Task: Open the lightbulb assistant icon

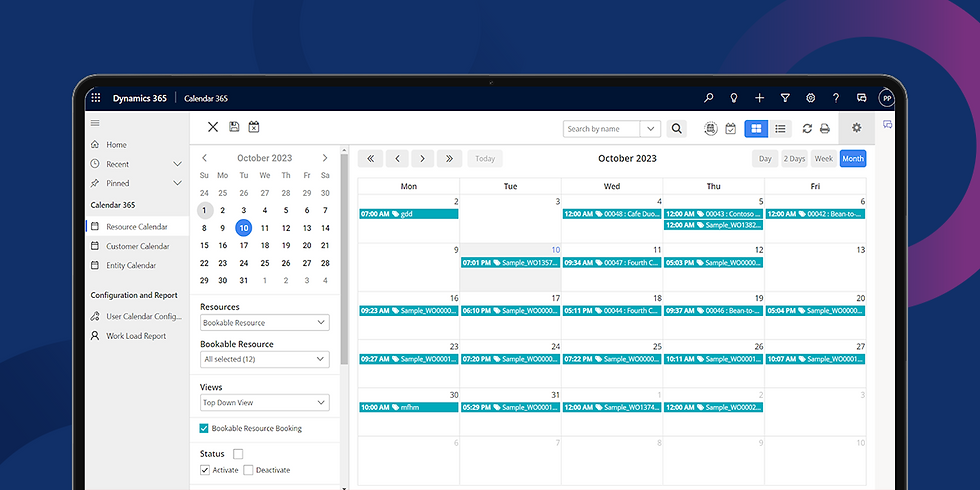Action: click(x=734, y=98)
